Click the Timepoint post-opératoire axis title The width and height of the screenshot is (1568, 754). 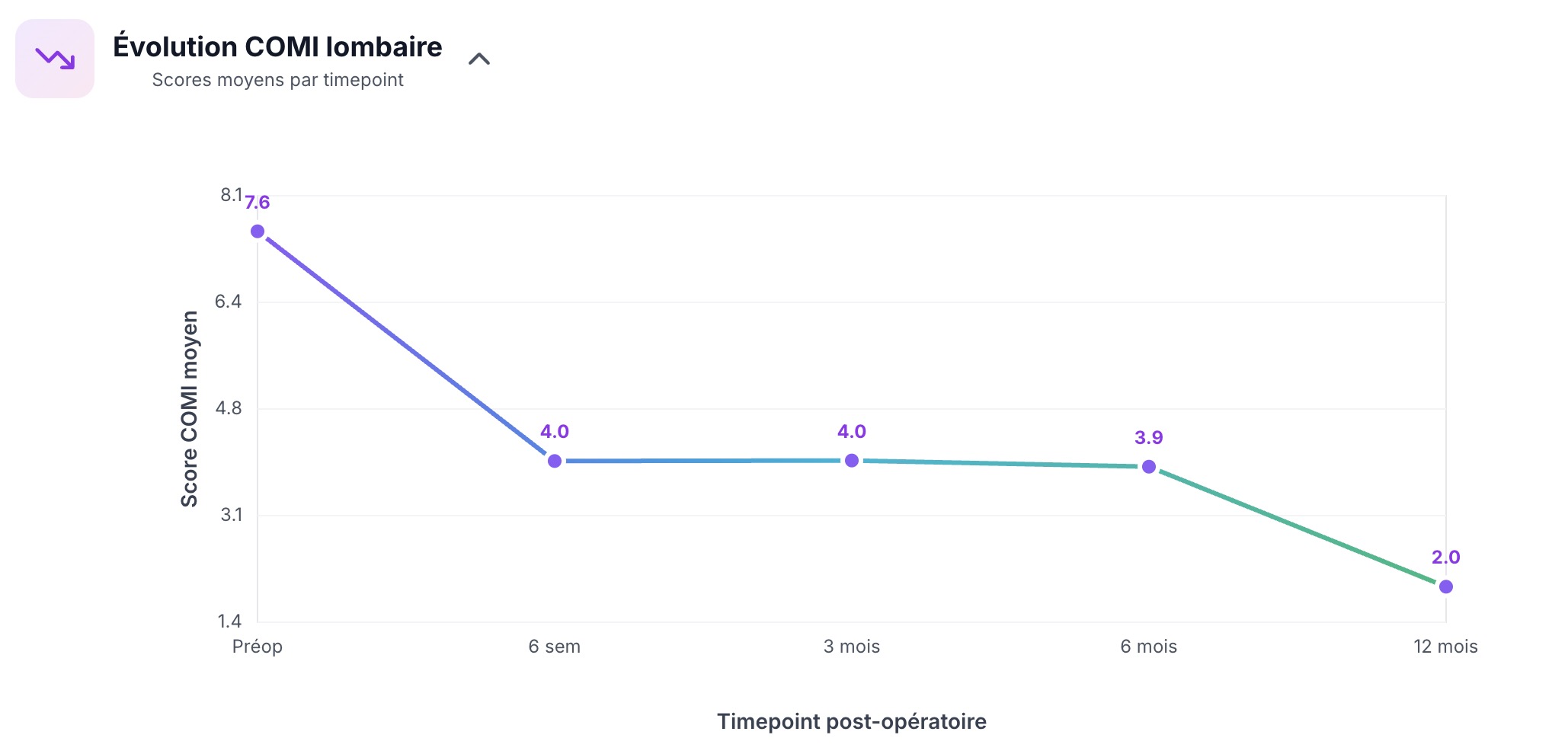852,721
